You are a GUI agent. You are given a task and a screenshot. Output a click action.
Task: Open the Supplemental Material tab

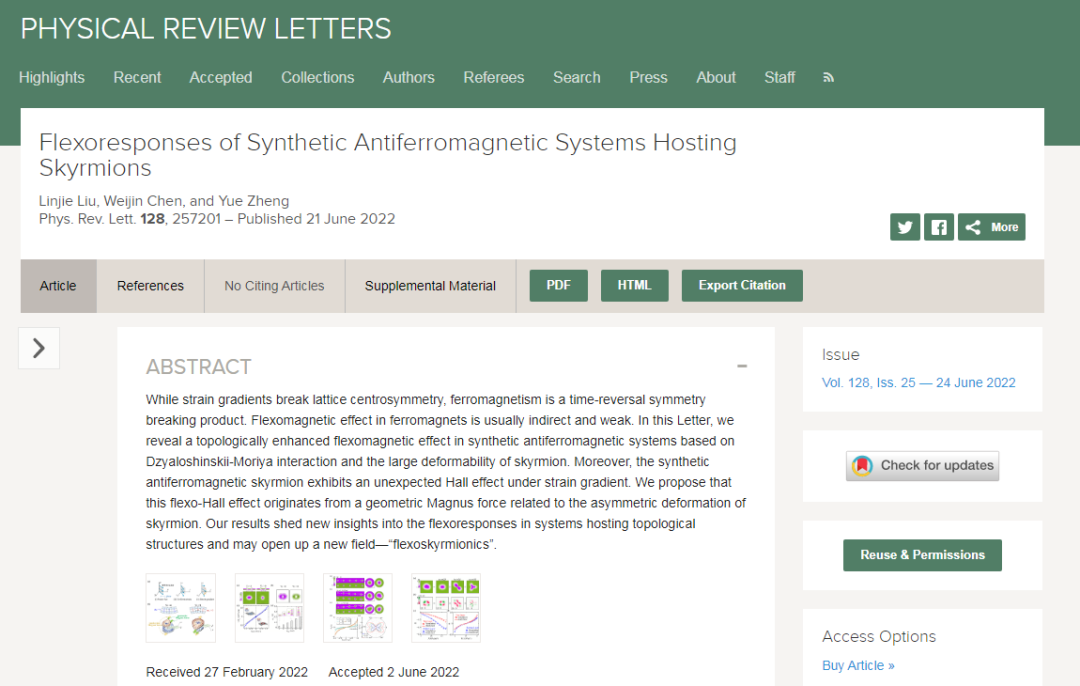430,286
